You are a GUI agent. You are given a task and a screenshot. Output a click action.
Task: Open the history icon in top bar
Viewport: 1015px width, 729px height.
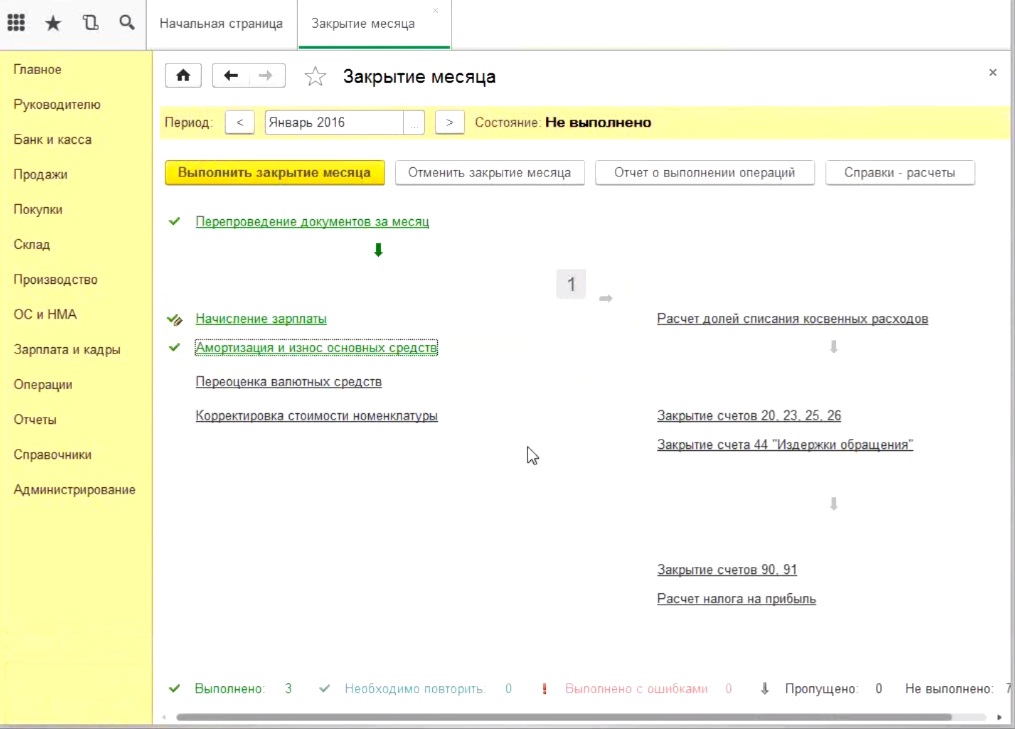91,23
